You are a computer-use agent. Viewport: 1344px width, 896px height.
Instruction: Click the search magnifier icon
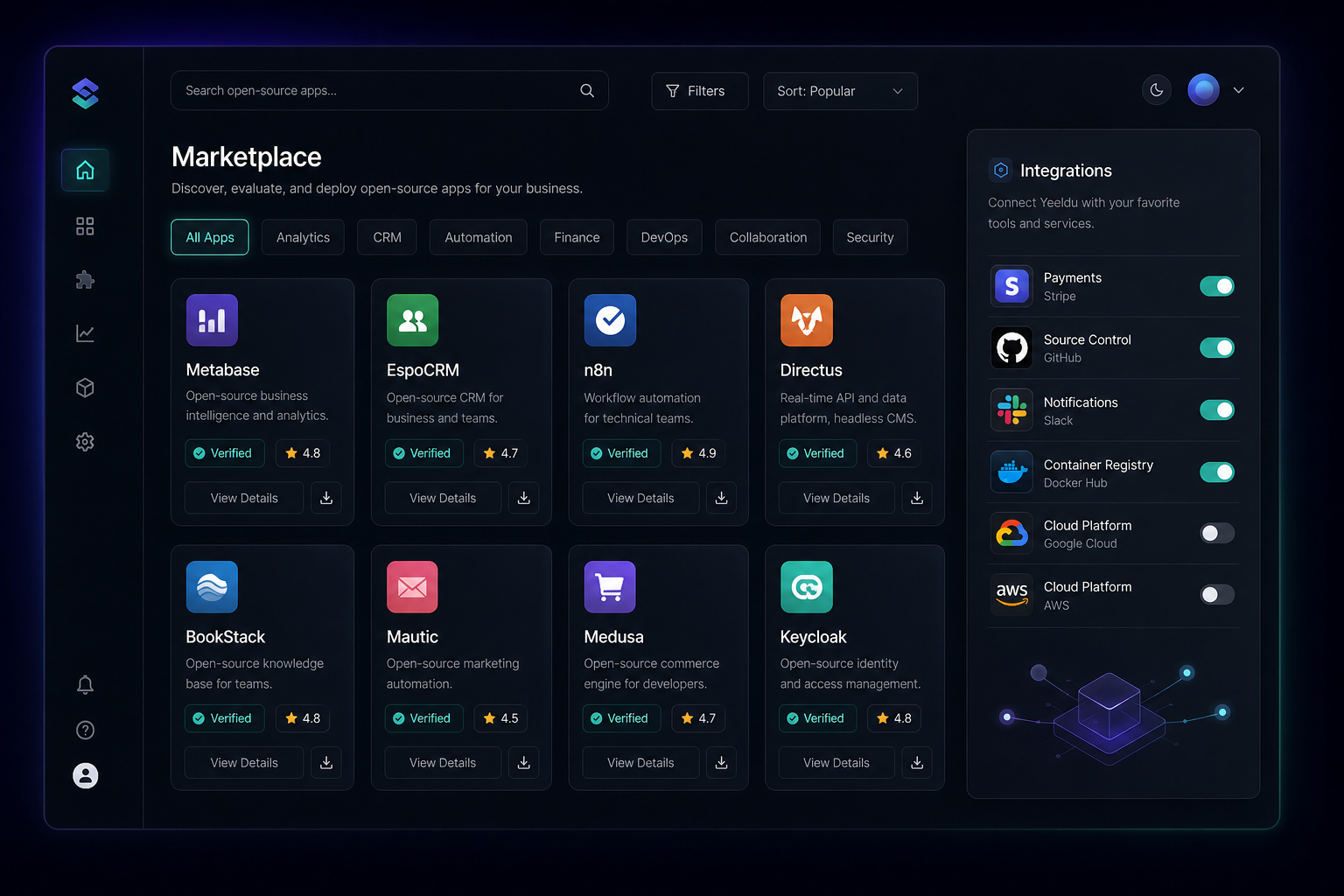pyautogui.click(x=587, y=91)
